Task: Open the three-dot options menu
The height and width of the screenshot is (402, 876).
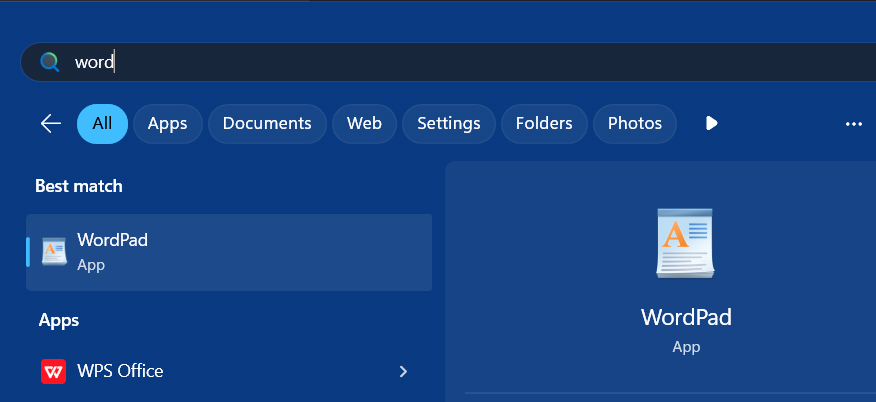Action: click(x=854, y=124)
